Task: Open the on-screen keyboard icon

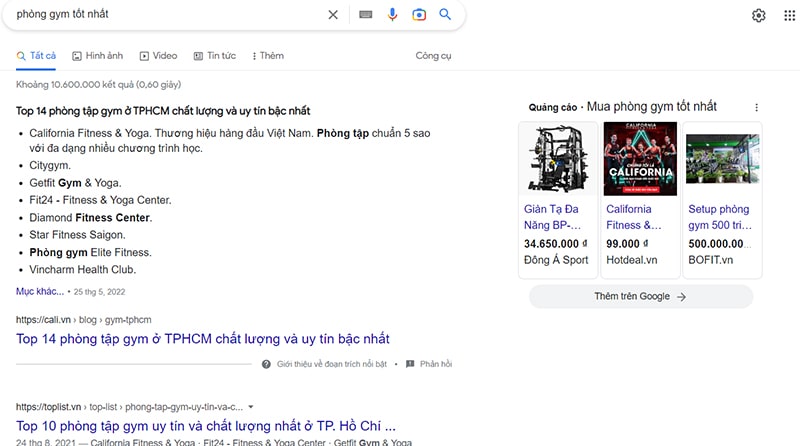Action: click(366, 15)
